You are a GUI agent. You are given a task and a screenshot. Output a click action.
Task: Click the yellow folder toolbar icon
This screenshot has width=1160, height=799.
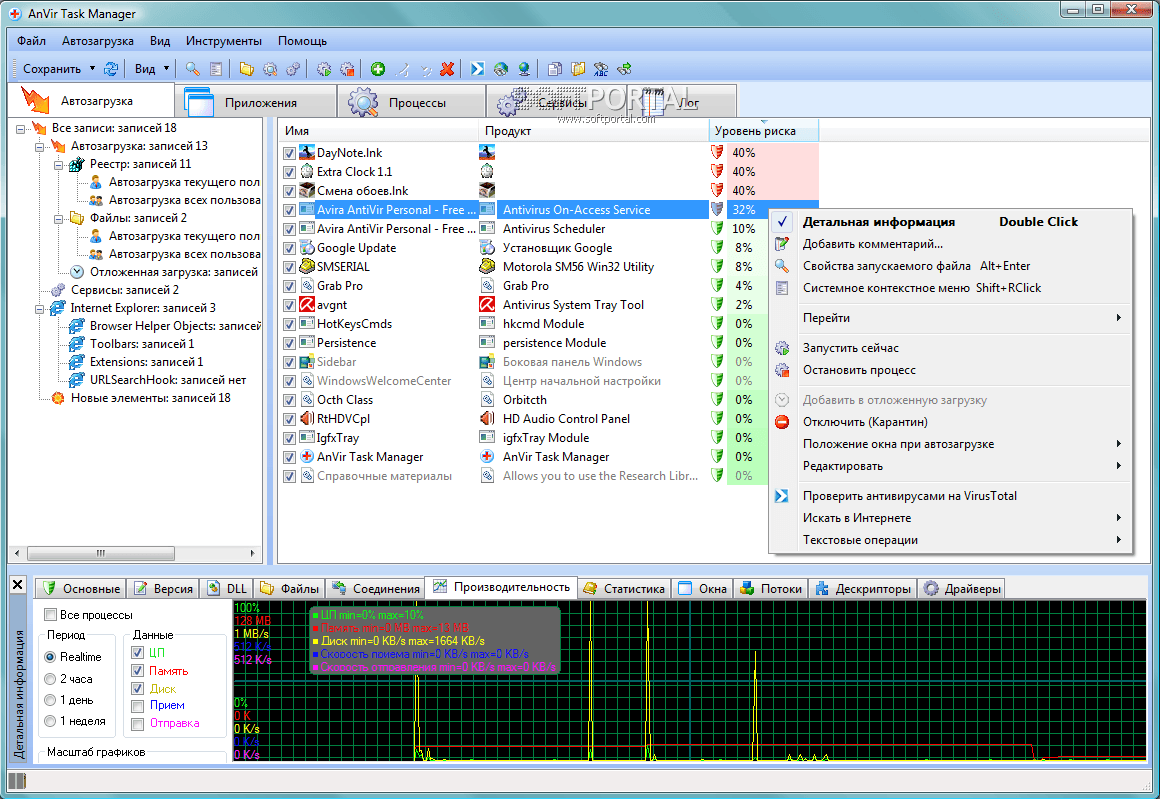coord(246,69)
